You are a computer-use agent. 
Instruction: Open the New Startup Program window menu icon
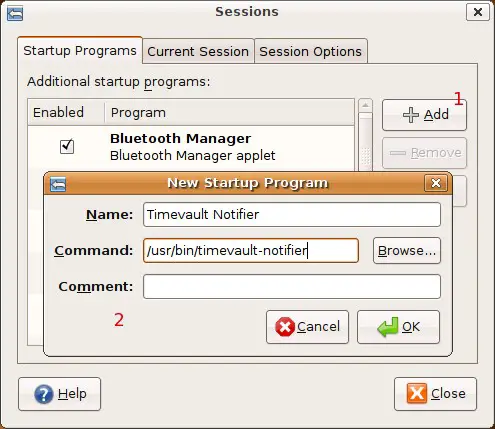tap(58, 184)
